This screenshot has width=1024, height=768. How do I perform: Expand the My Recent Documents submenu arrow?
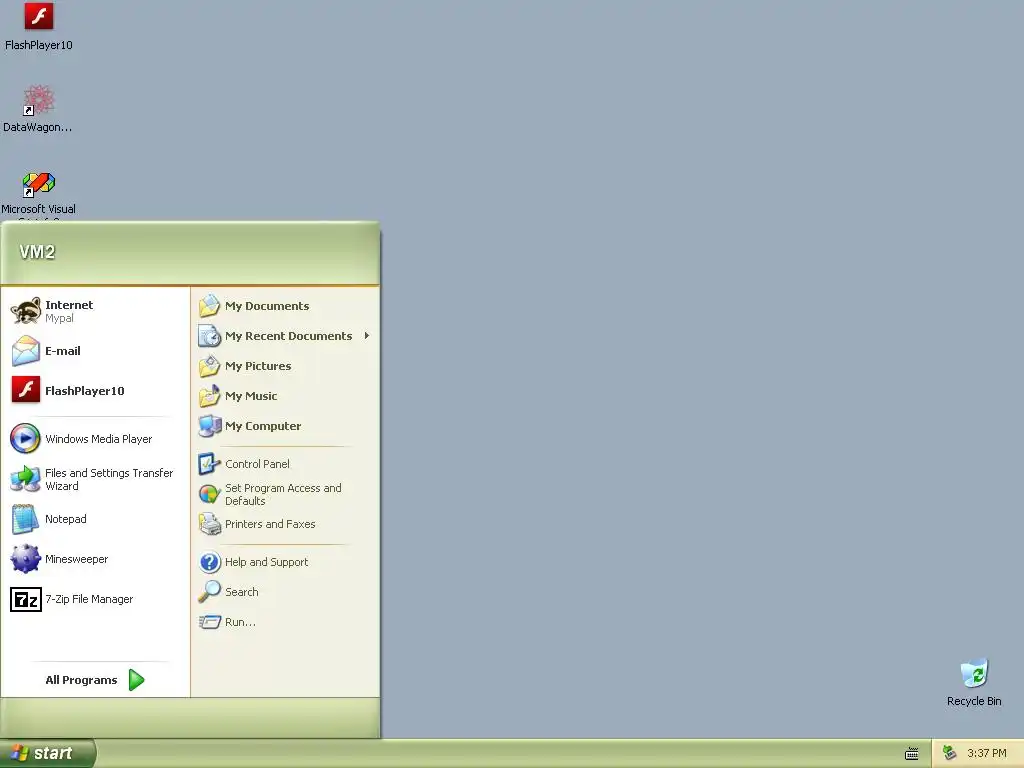click(x=366, y=336)
